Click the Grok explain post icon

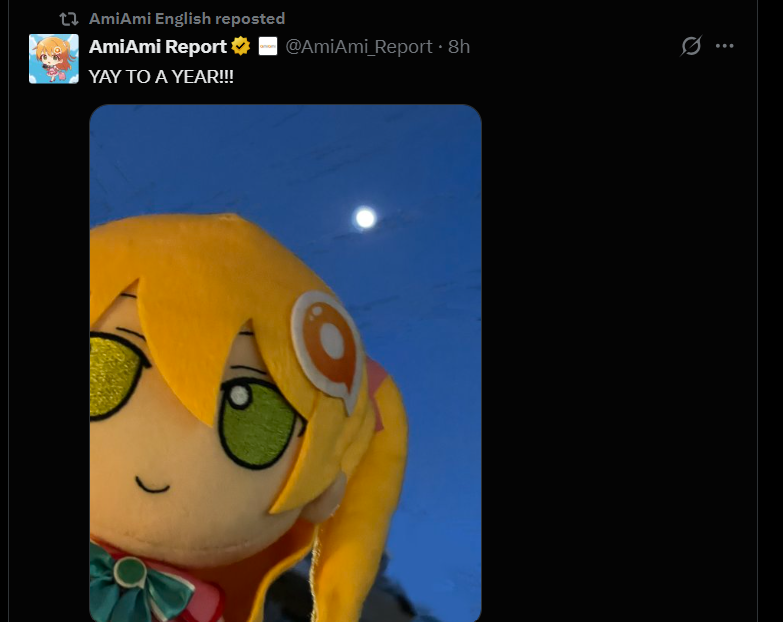pos(691,46)
